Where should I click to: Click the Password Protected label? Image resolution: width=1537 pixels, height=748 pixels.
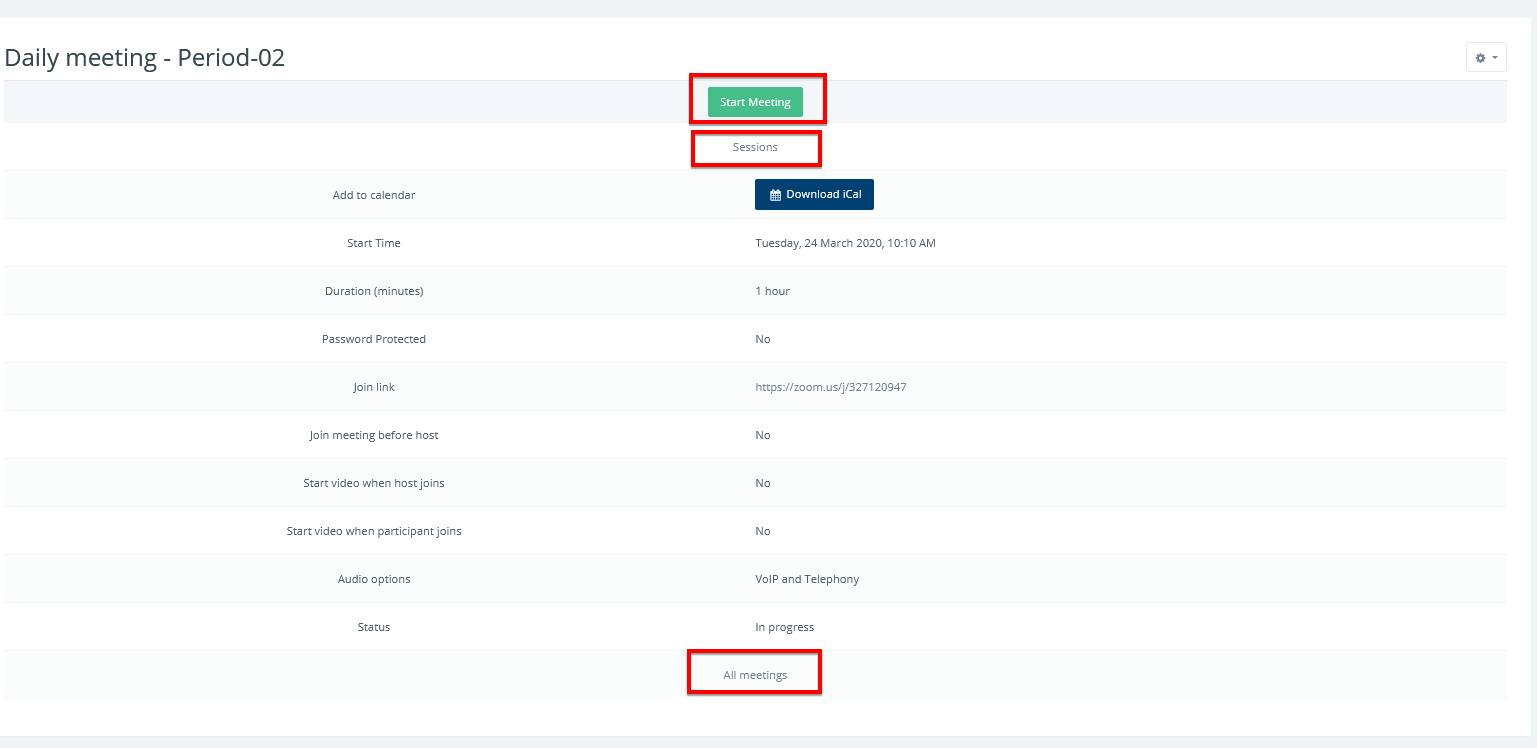[x=374, y=339]
